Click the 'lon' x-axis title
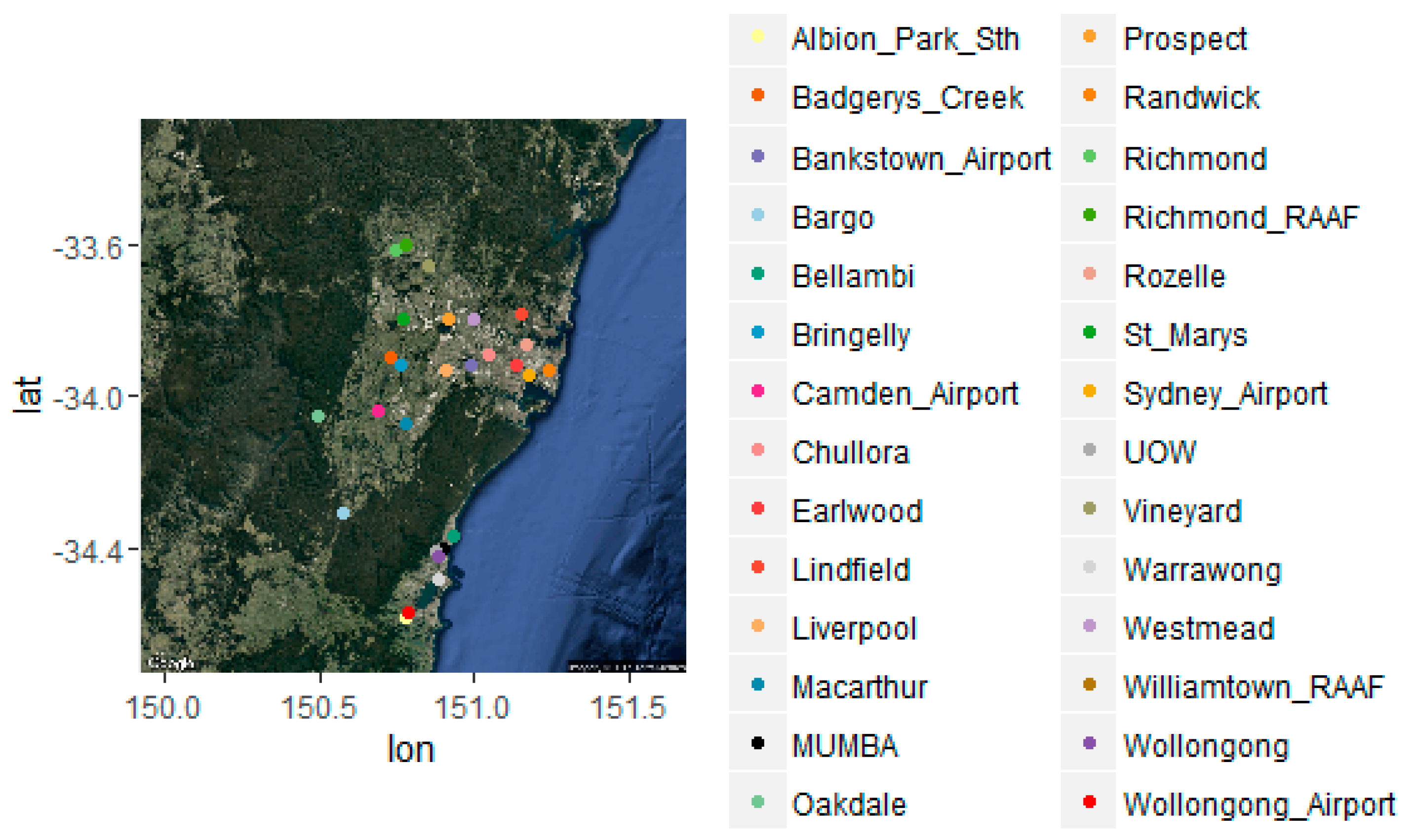 pyautogui.click(x=411, y=749)
